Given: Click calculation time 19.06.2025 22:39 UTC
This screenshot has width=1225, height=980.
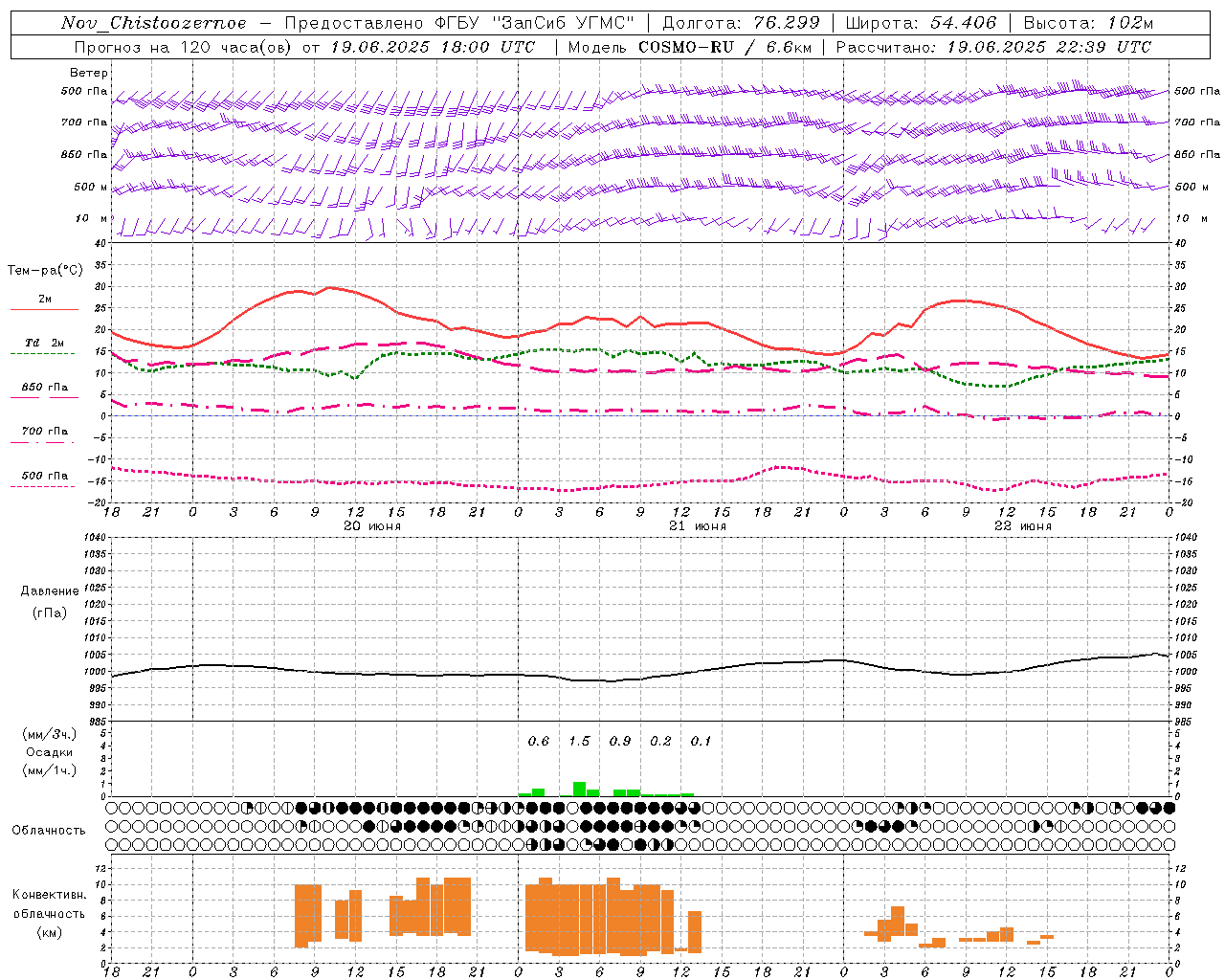Looking at the screenshot, I should [x=1049, y=47].
